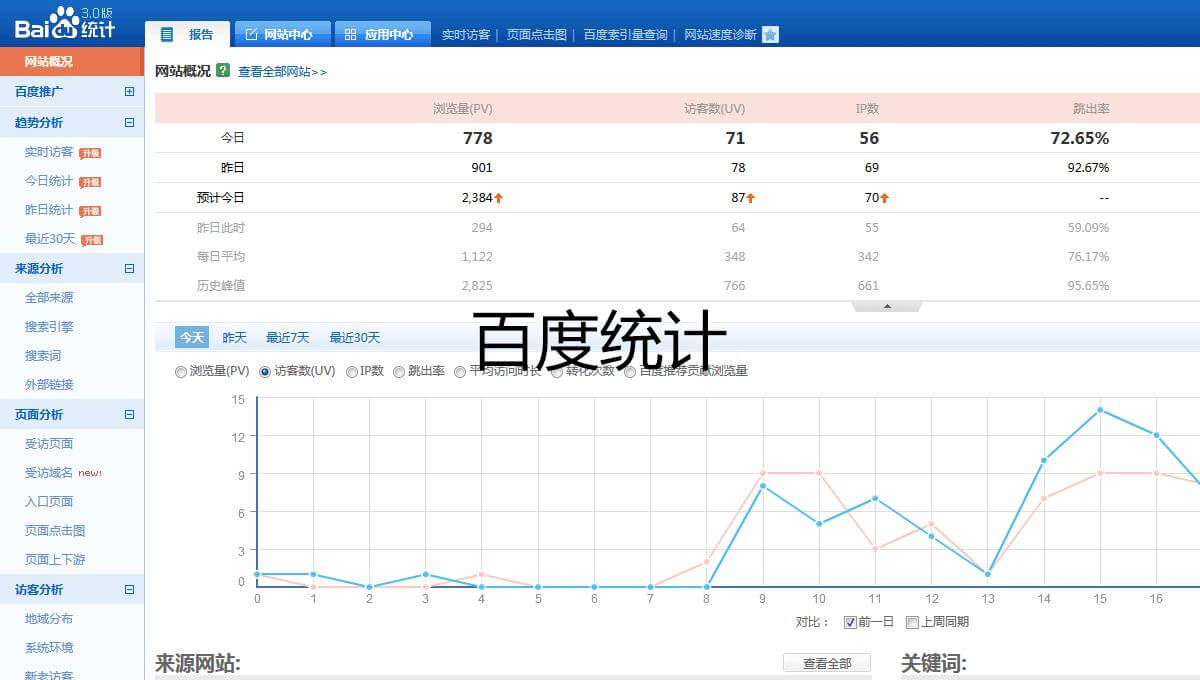Click today's bounce rate 72.65%
This screenshot has height=680, width=1200.
[x=1080, y=138]
